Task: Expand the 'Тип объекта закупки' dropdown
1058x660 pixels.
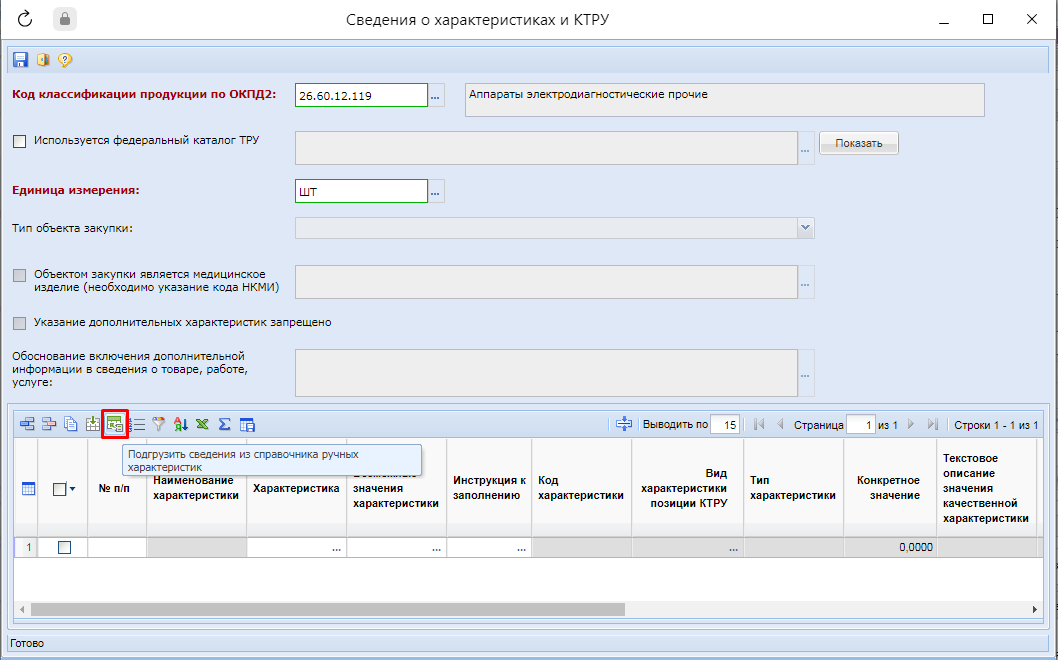Action: (805, 228)
